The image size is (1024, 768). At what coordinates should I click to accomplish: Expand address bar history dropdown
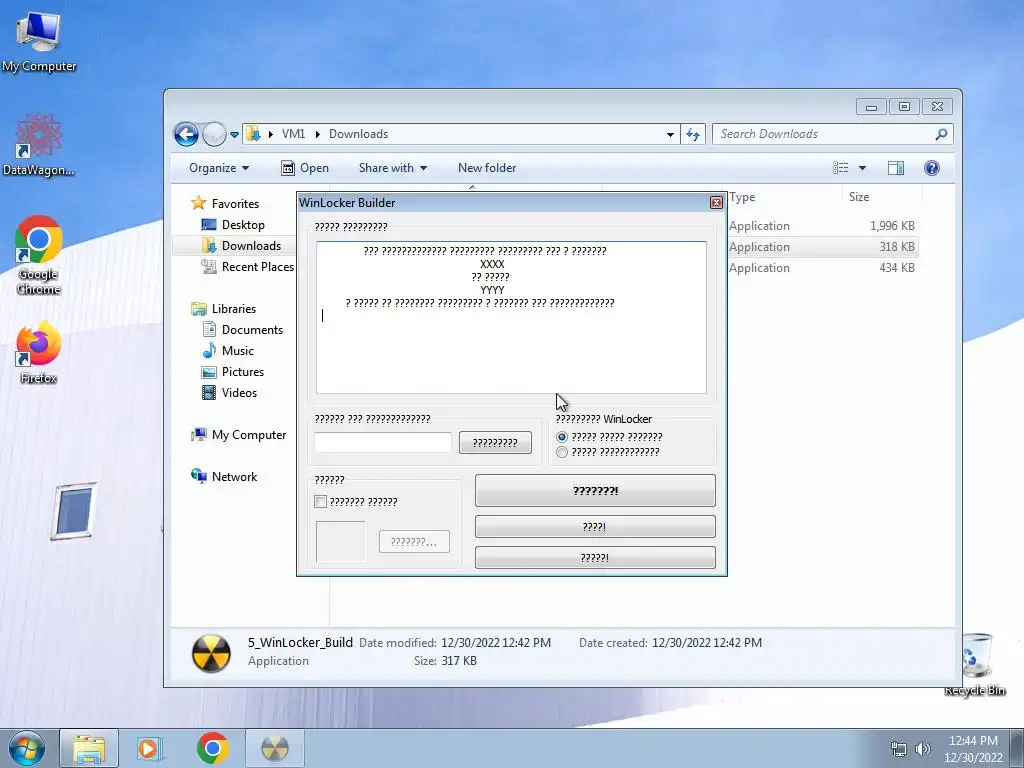tap(670, 135)
